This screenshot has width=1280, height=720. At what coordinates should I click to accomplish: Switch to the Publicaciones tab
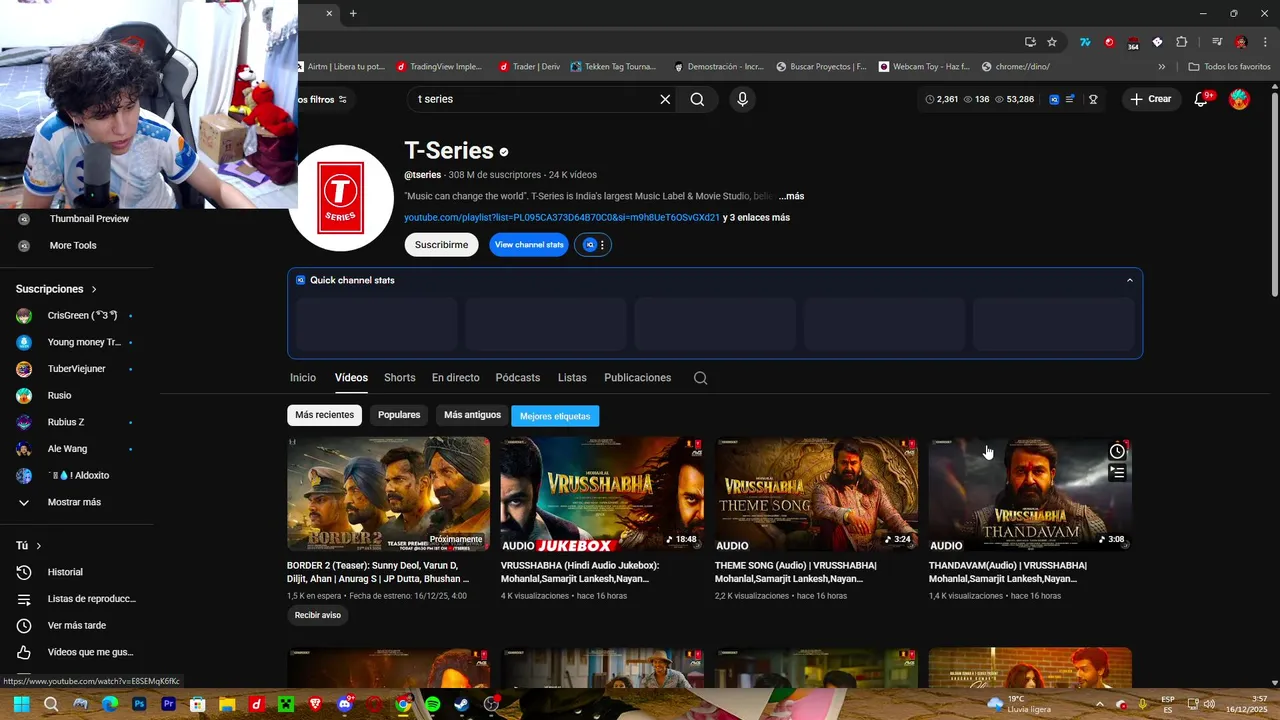[637, 378]
